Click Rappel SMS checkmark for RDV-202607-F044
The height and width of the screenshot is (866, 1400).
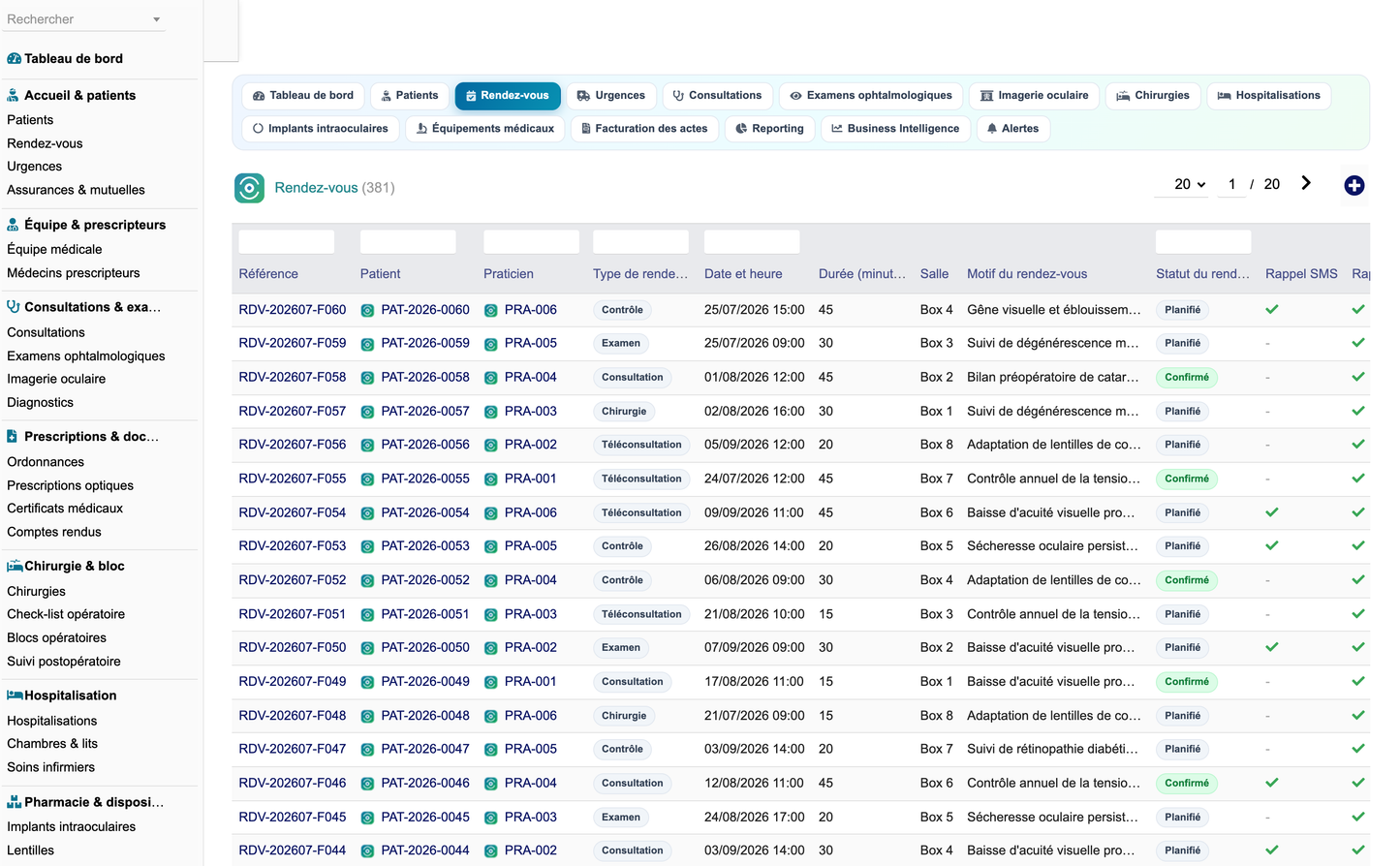point(1272,851)
